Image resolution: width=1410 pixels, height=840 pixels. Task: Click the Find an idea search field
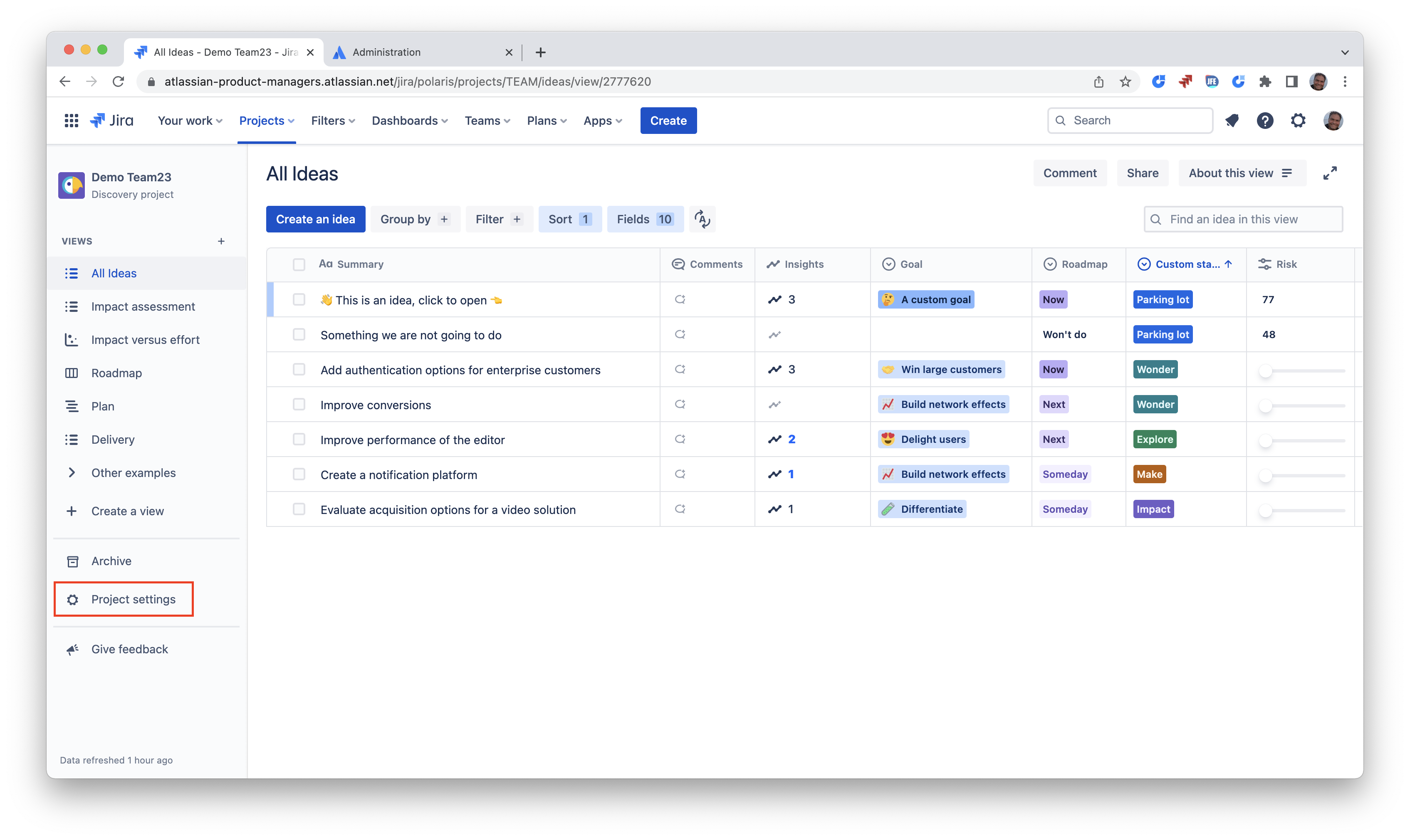pyautogui.click(x=1243, y=219)
